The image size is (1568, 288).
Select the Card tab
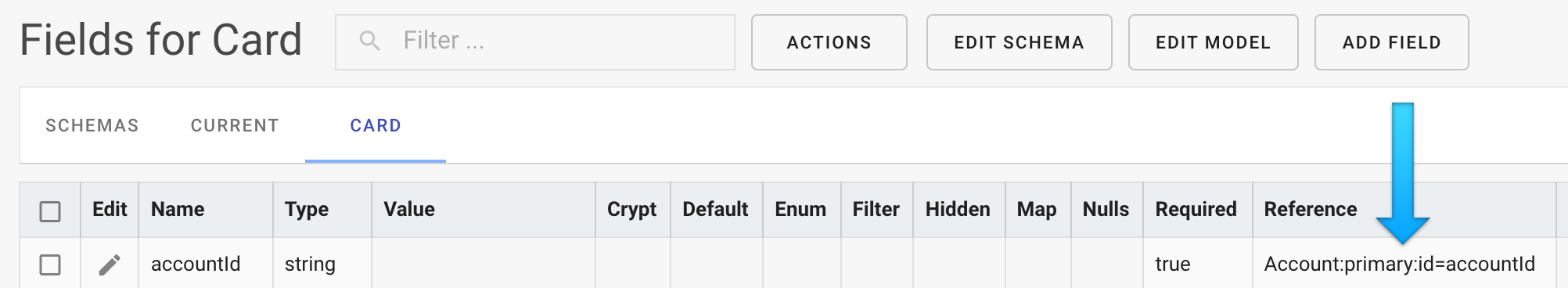click(376, 125)
